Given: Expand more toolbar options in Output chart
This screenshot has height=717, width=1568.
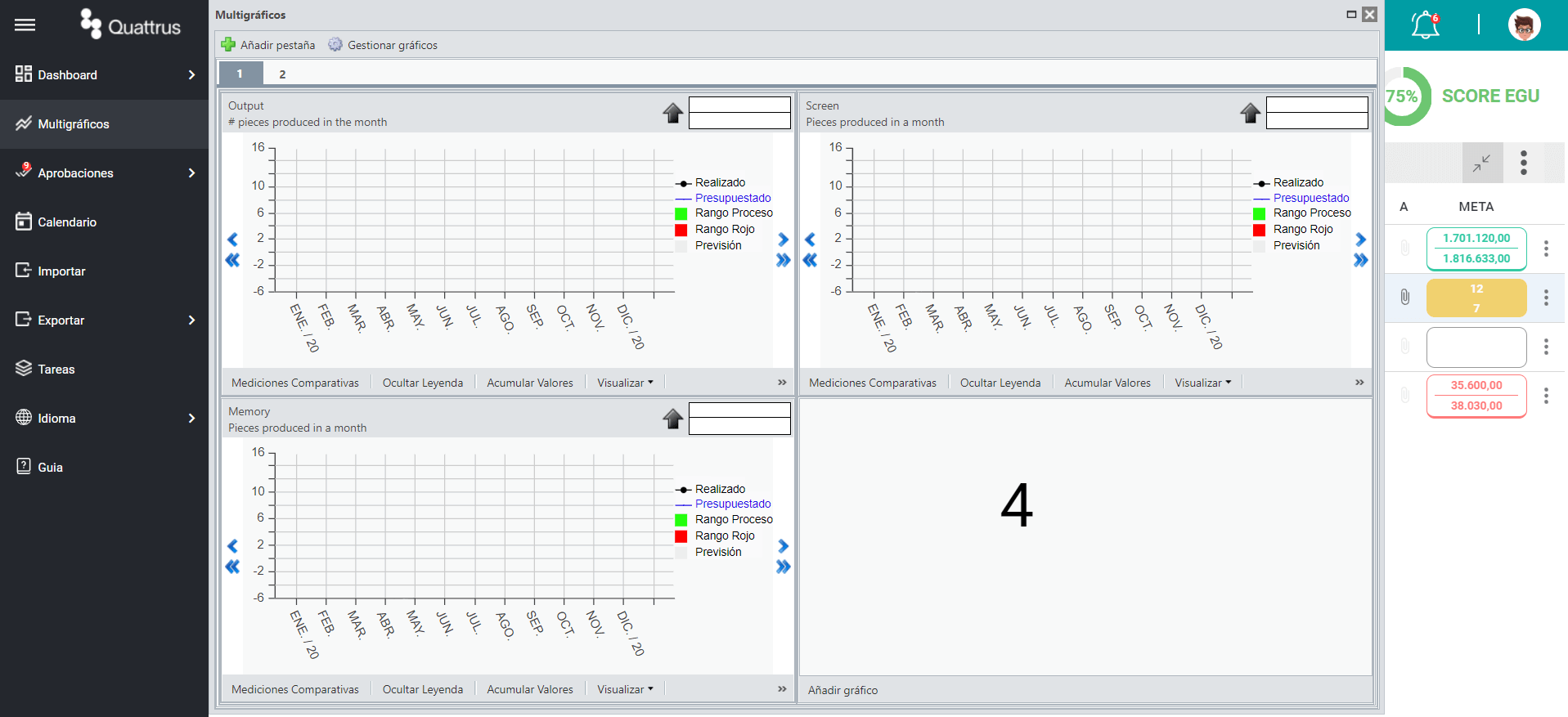Looking at the screenshot, I should [x=782, y=382].
